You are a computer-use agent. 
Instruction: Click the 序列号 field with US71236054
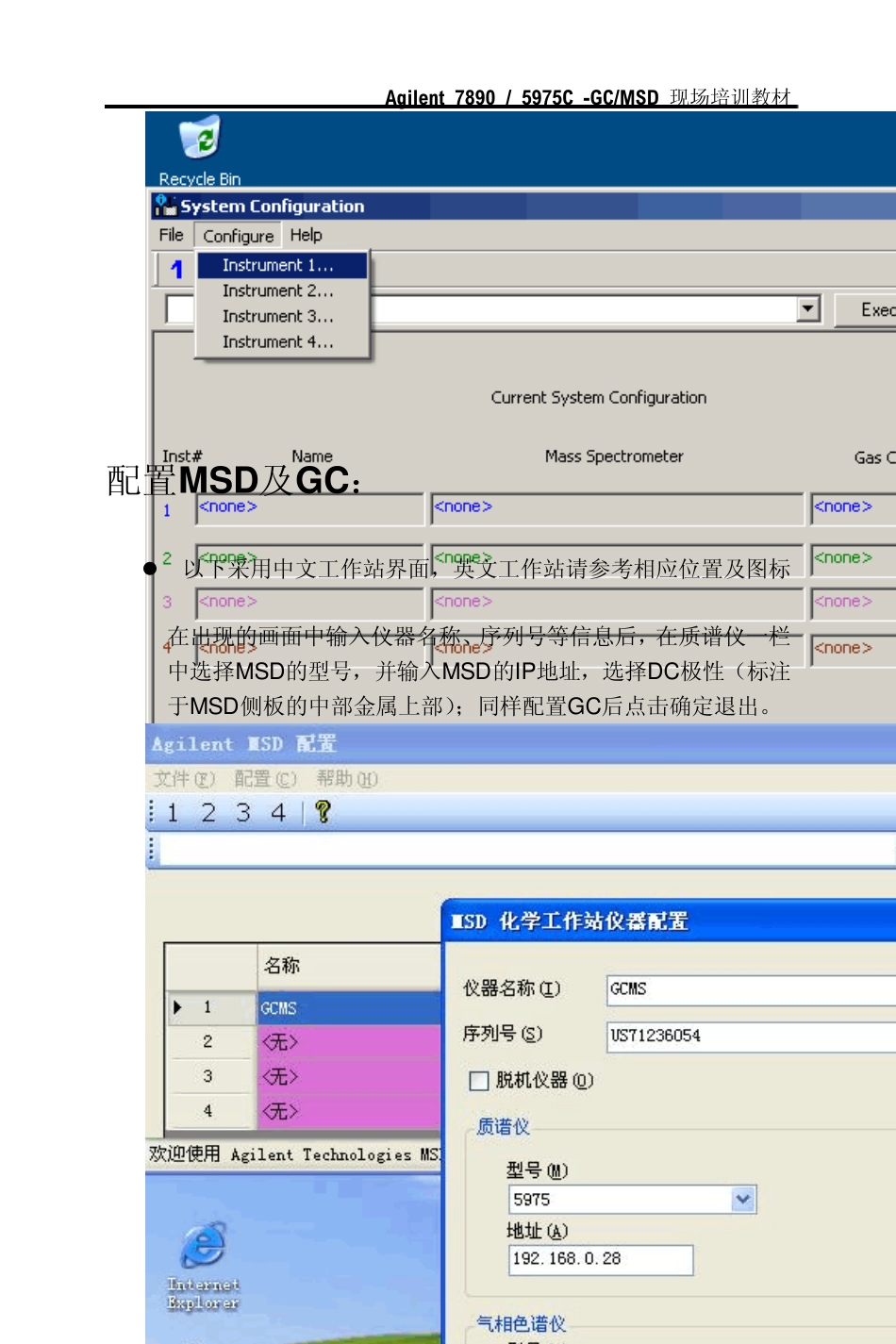751,1036
